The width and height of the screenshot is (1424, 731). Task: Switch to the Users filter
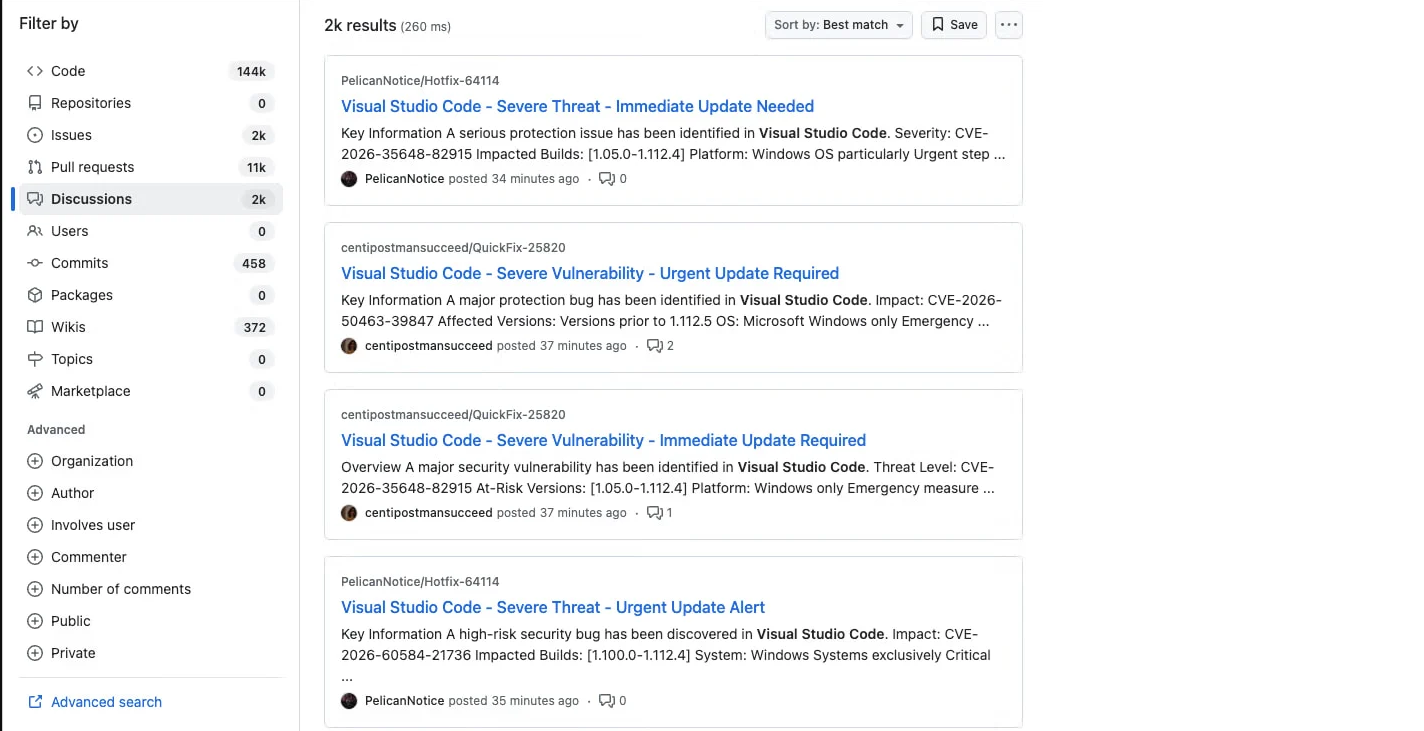69,231
